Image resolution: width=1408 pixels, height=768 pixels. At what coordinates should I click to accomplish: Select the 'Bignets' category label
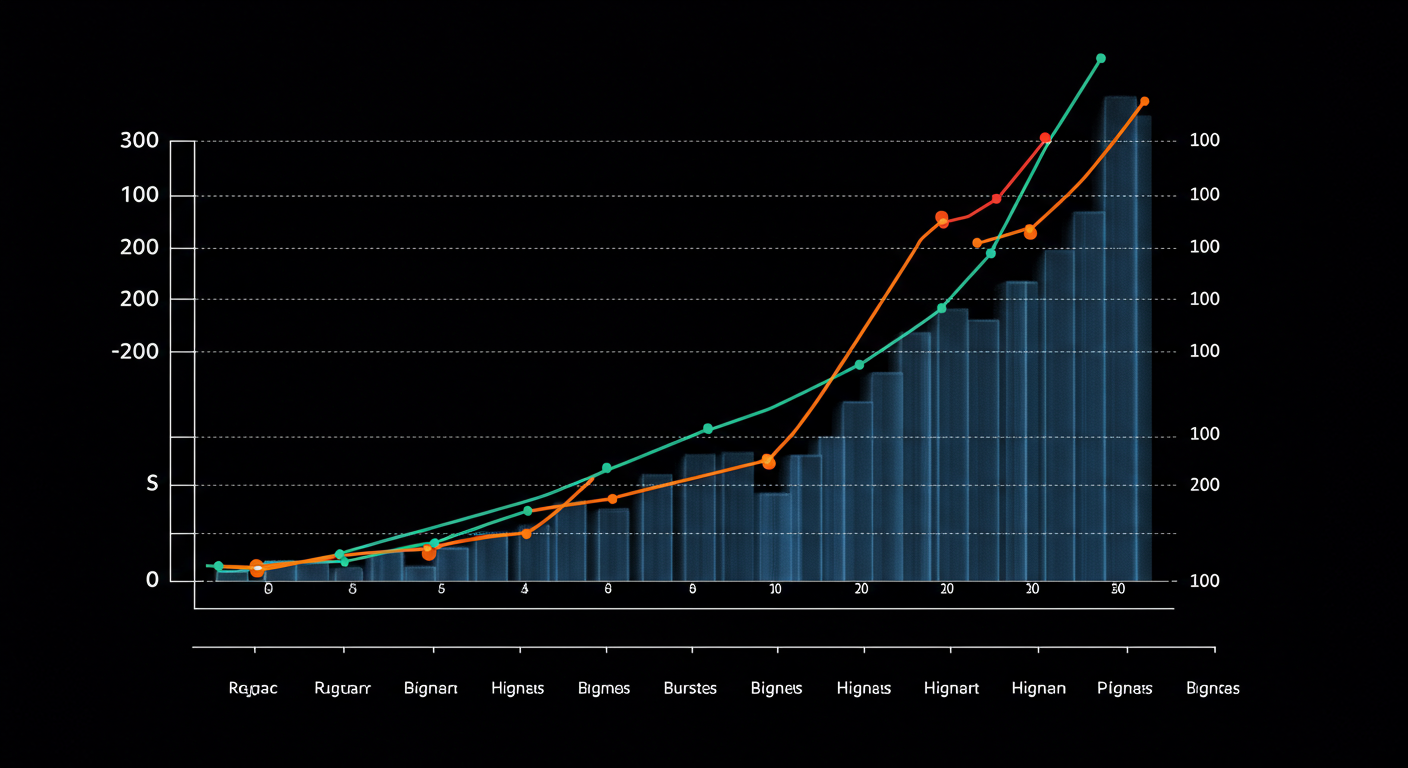coord(777,689)
